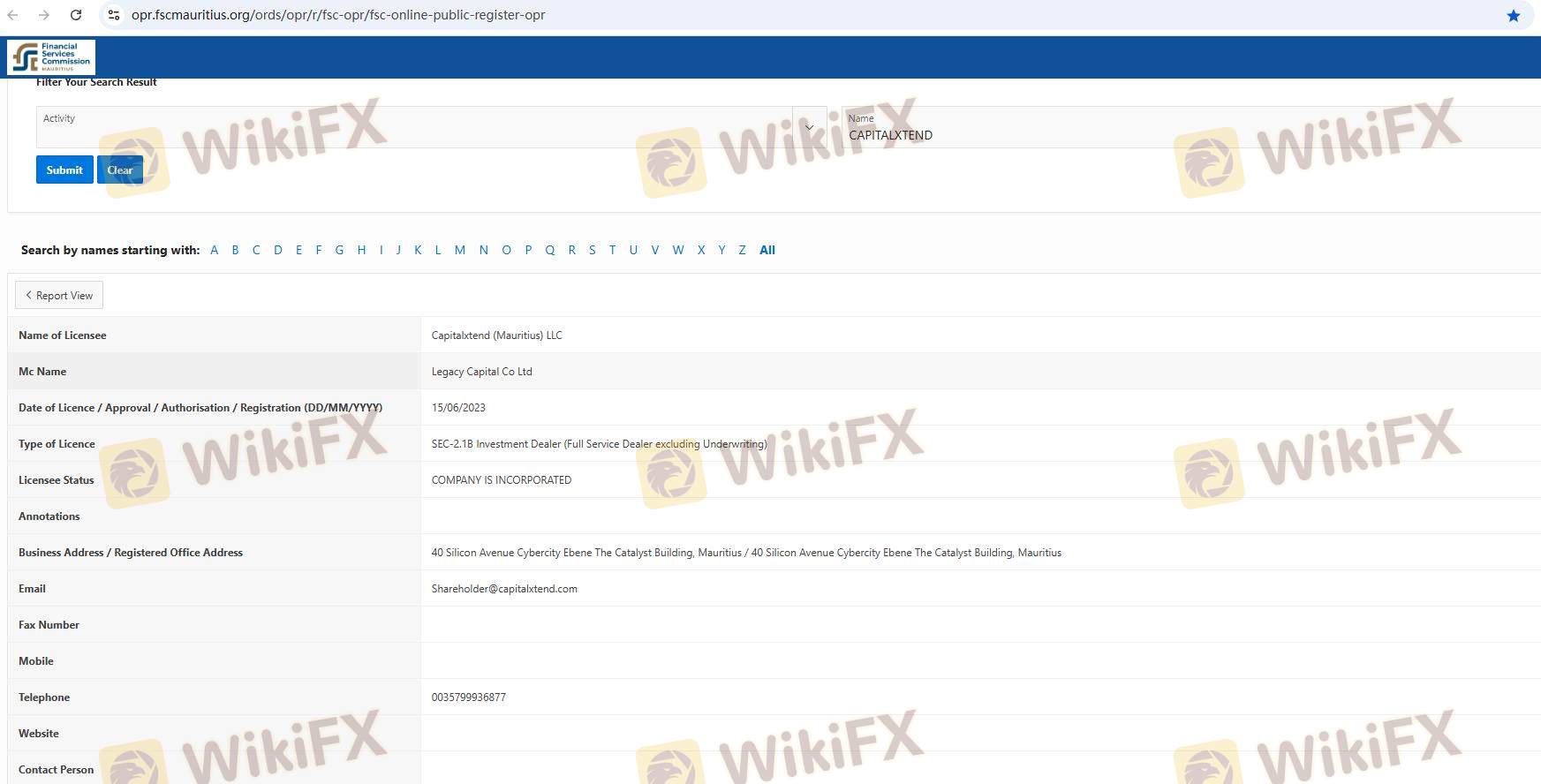Click the Business Address / Registered Office label

pos(131,553)
